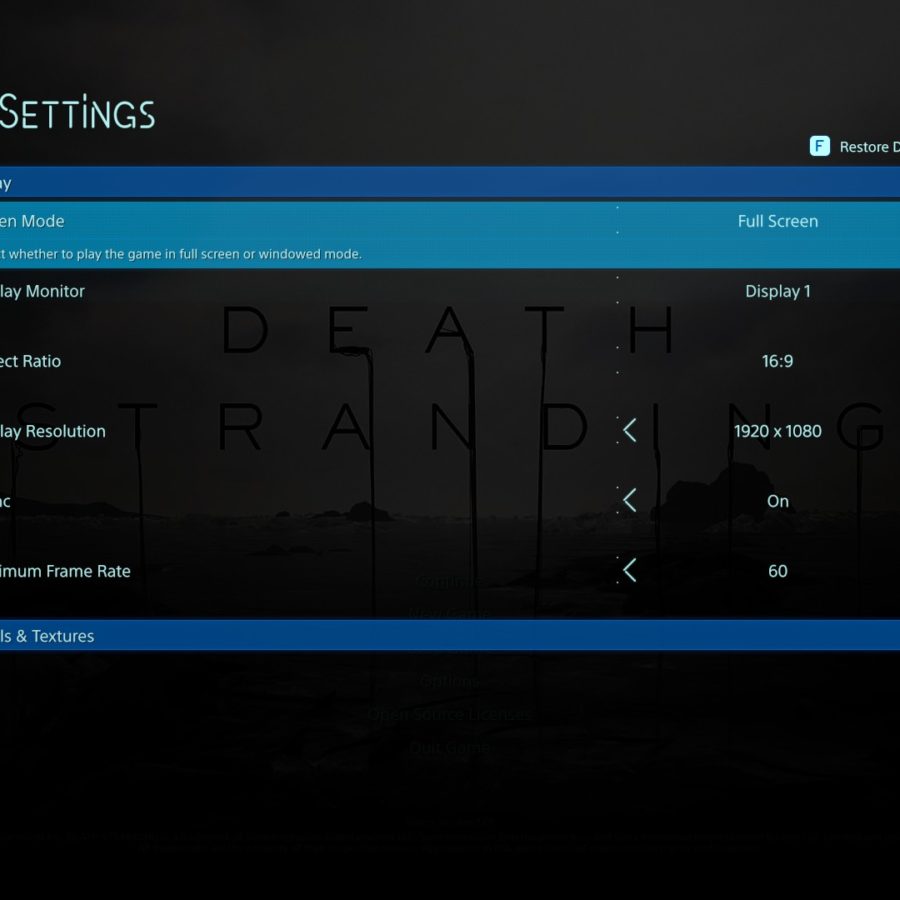900x900 pixels.
Task: Select the Full Screen value
Action: tap(778, 221)
